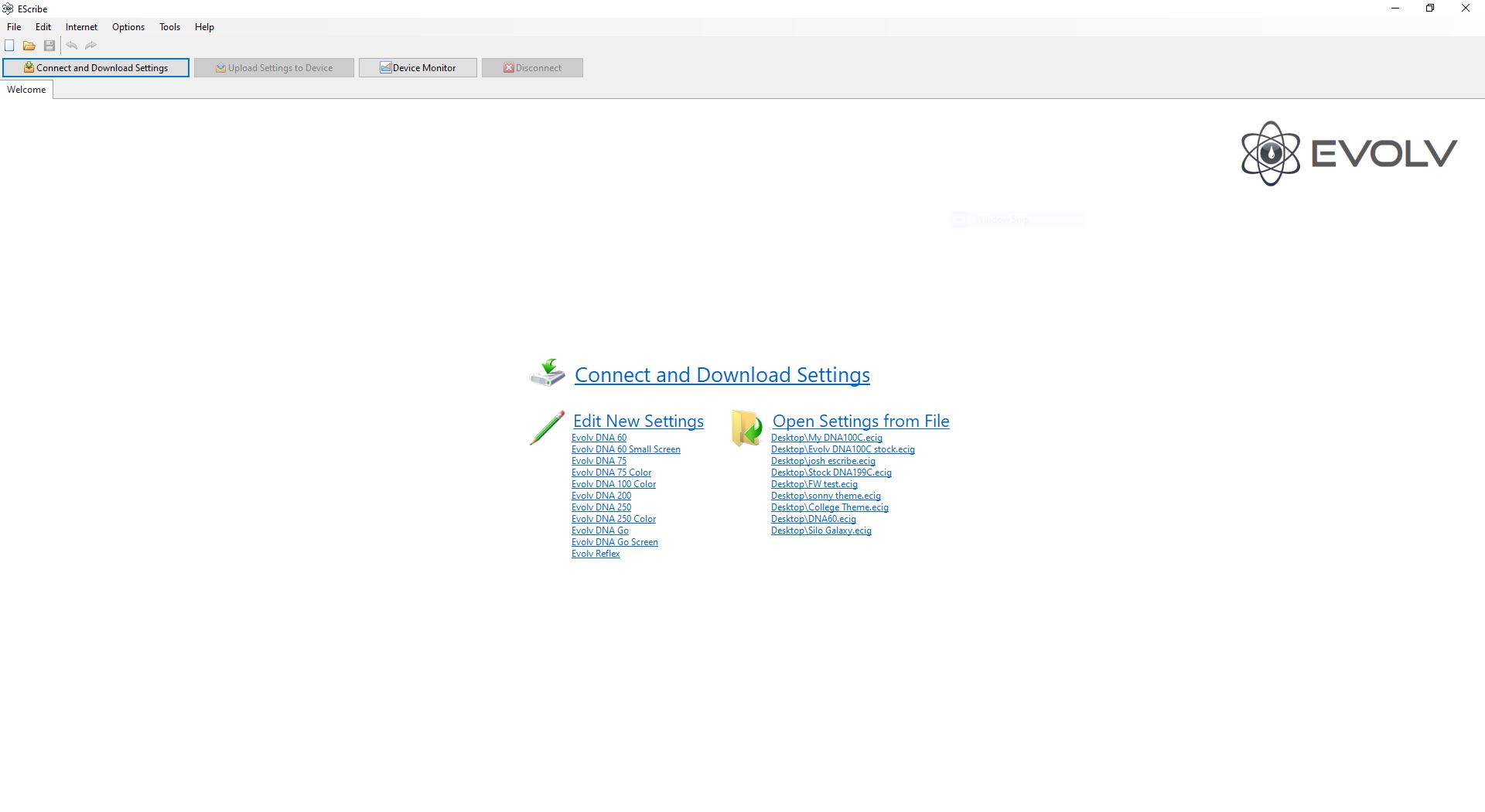This screenshot has width=1485, height=812.
Task: Open Desktop\College Theme.ecig recent file
Action: click(829, 507)
